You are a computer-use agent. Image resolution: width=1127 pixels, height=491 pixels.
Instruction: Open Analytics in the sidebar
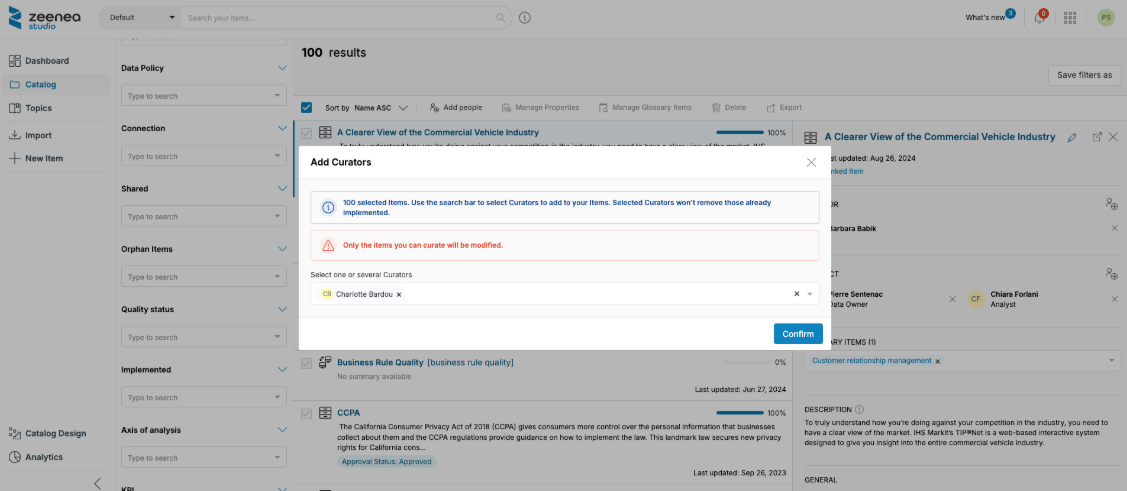click(x=43, y=457)
